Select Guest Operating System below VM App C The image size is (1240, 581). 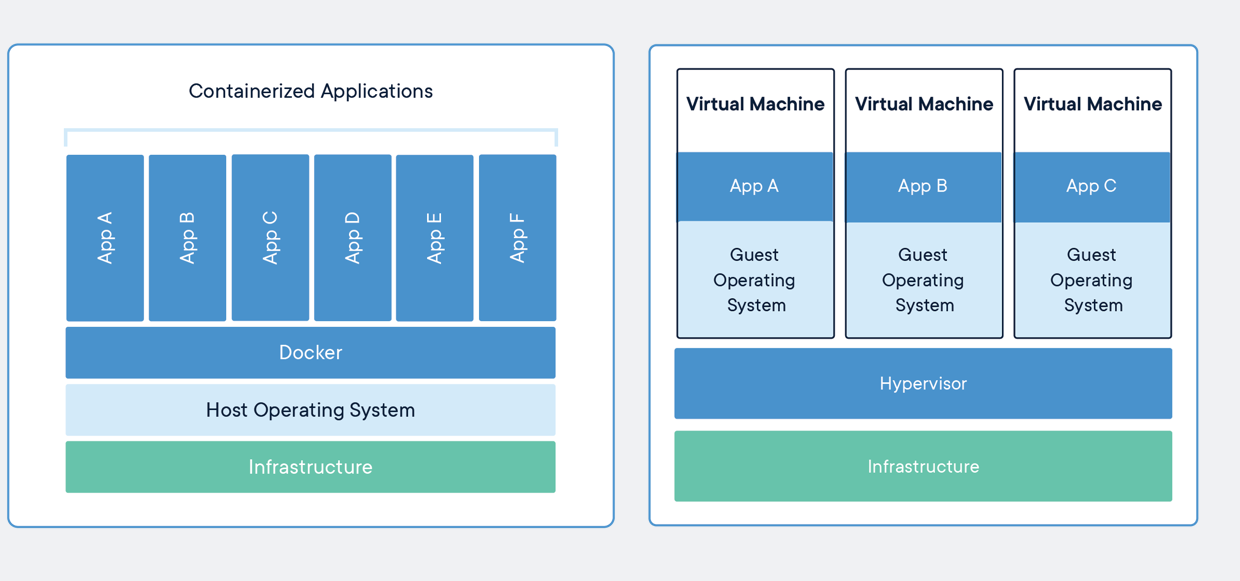pos(1092,280)
